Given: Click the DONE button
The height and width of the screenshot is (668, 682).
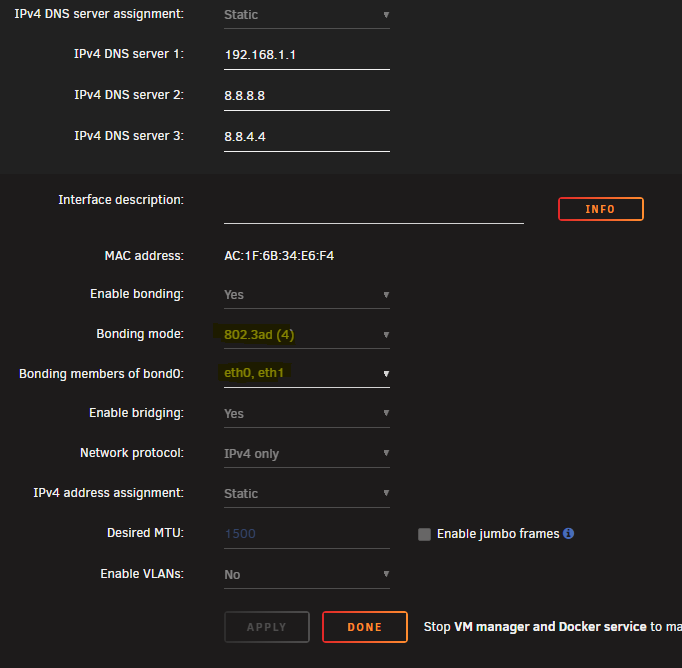Looking at the screenshot, I should click(x=364, y=627).
